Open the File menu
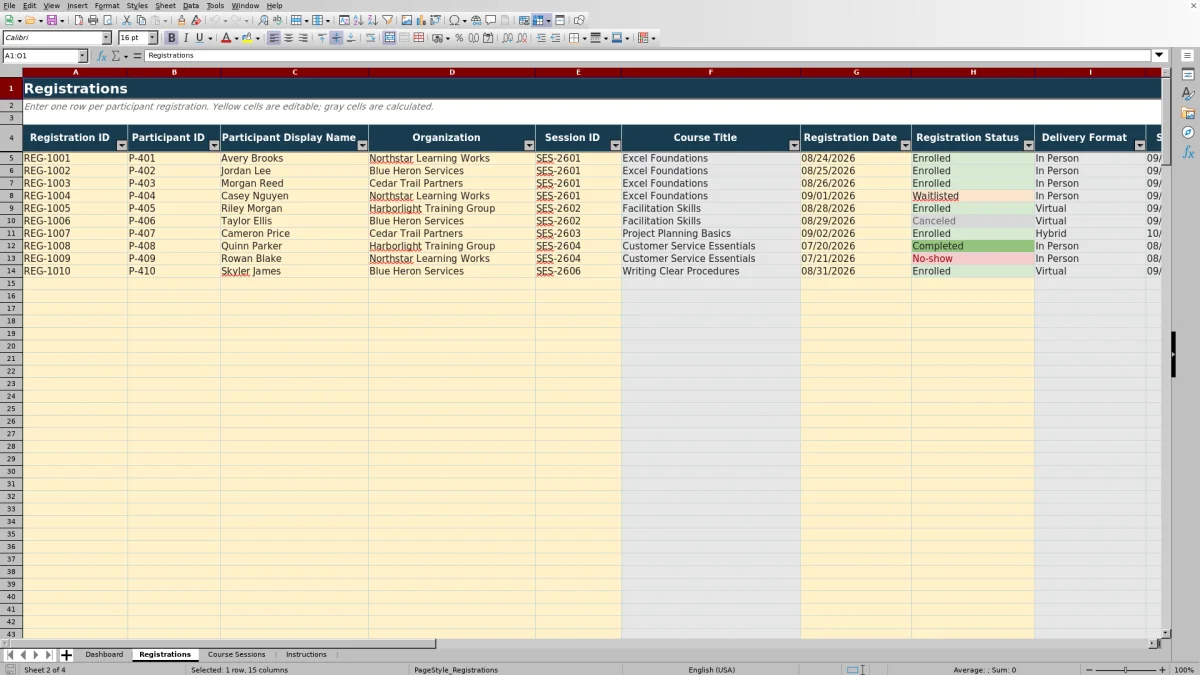This screenshot has height=675, width=1200. pyautogui.click(x=9, y=5)
